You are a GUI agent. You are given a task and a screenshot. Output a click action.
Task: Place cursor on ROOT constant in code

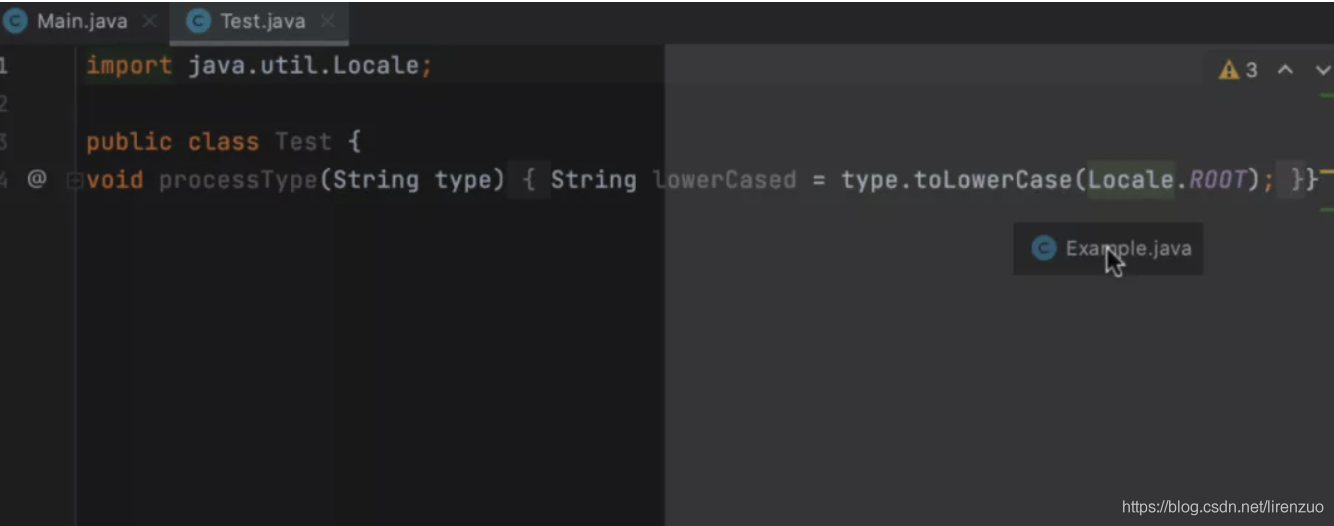pyautogui.click(x=1217, y=180)
